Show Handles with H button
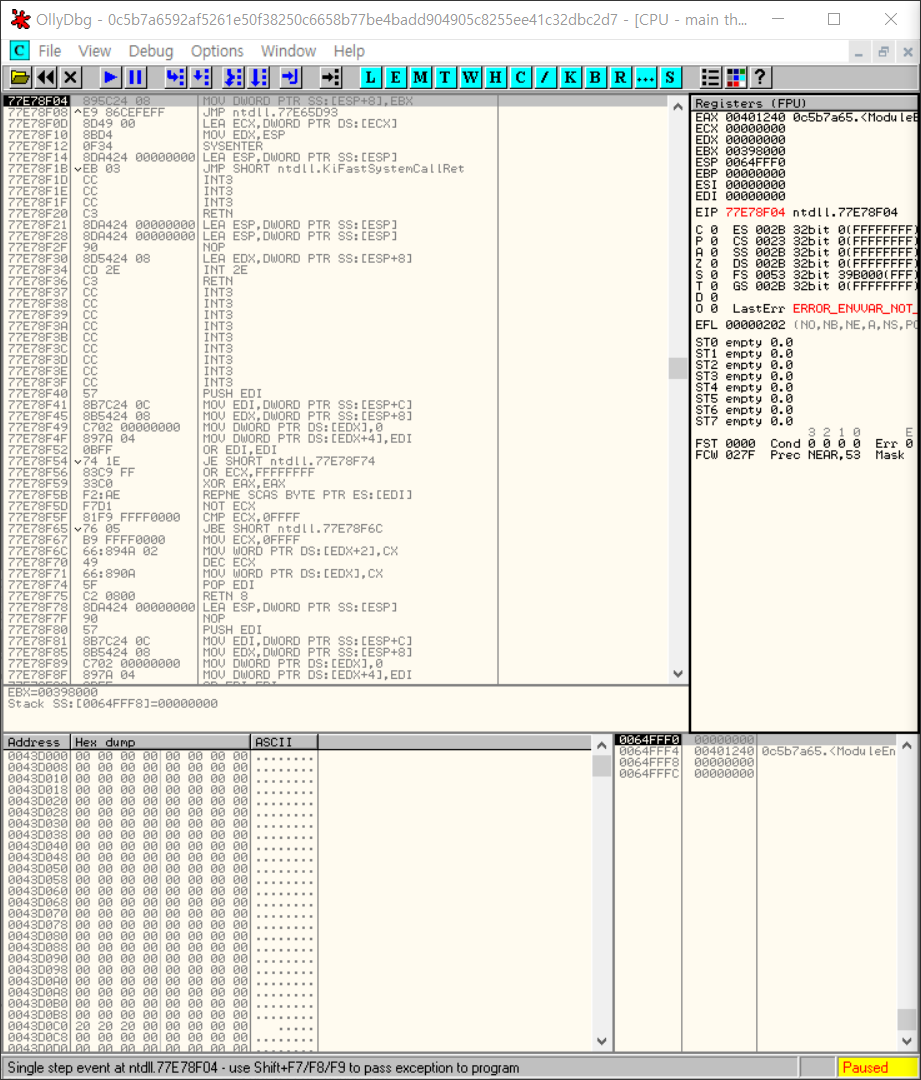 pyautogui.click(x=495, y=77)
